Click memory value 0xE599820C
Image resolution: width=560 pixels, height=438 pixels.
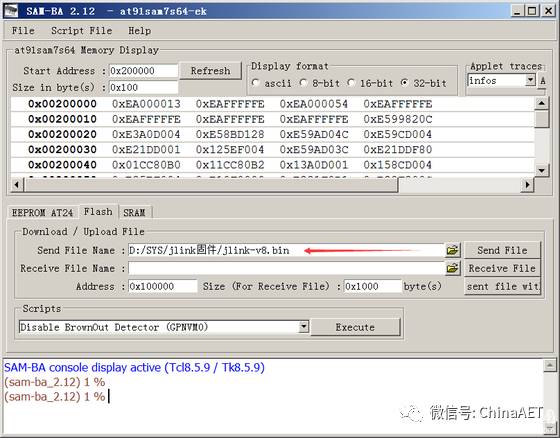click(398, 119)
